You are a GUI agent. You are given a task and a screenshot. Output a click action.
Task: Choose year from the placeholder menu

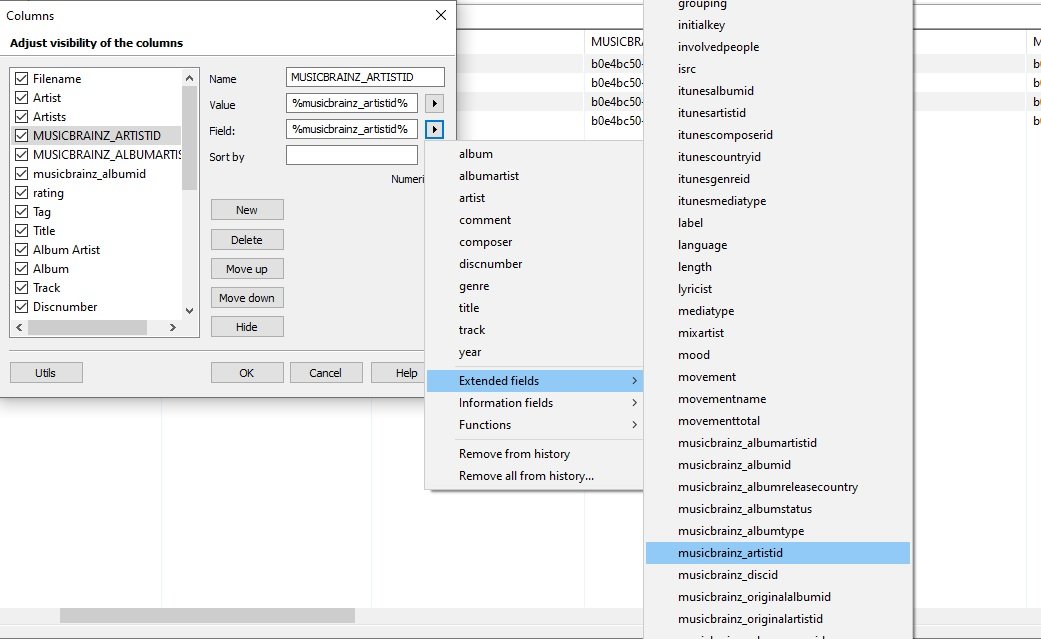tap(534, 352)
